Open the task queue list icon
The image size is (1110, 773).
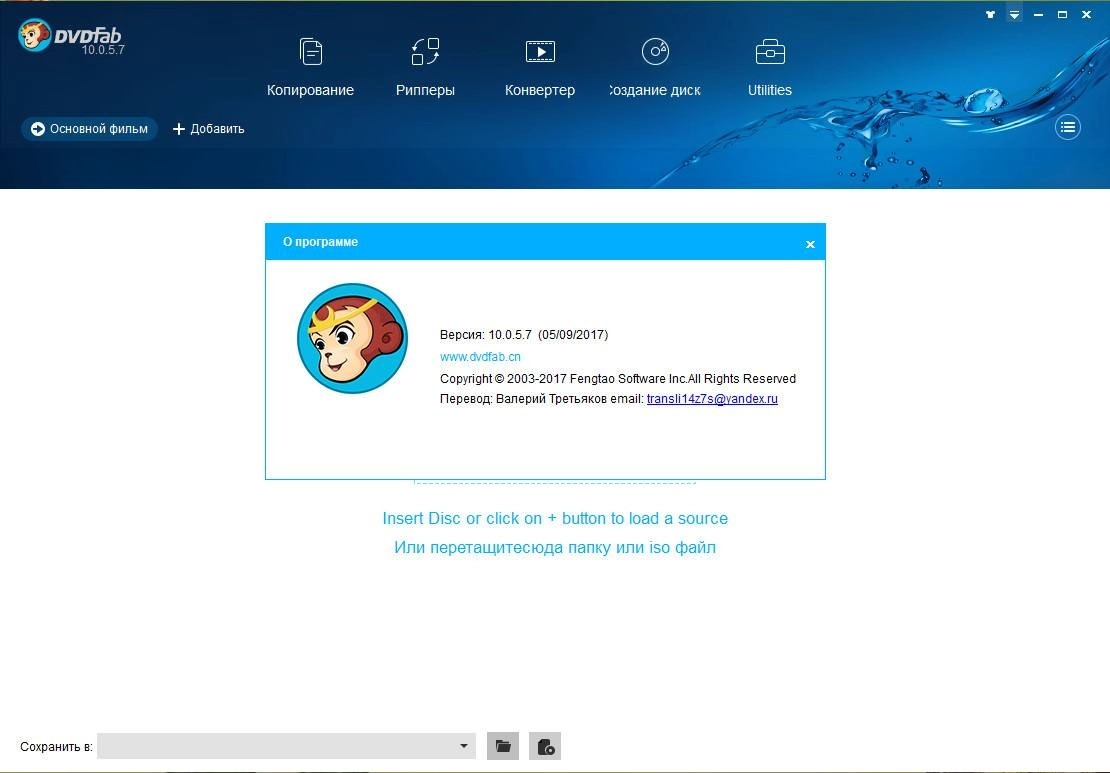[1068, 127]
